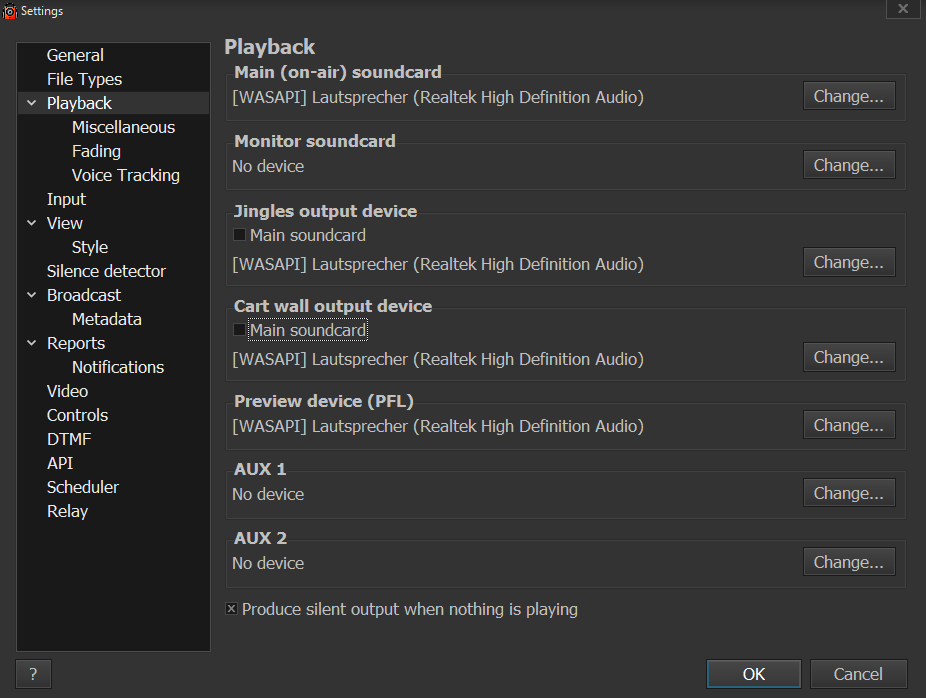926x698 pixels.
Task: Close the Settings window
Action: pyautogui.click(x=903, y=9)
